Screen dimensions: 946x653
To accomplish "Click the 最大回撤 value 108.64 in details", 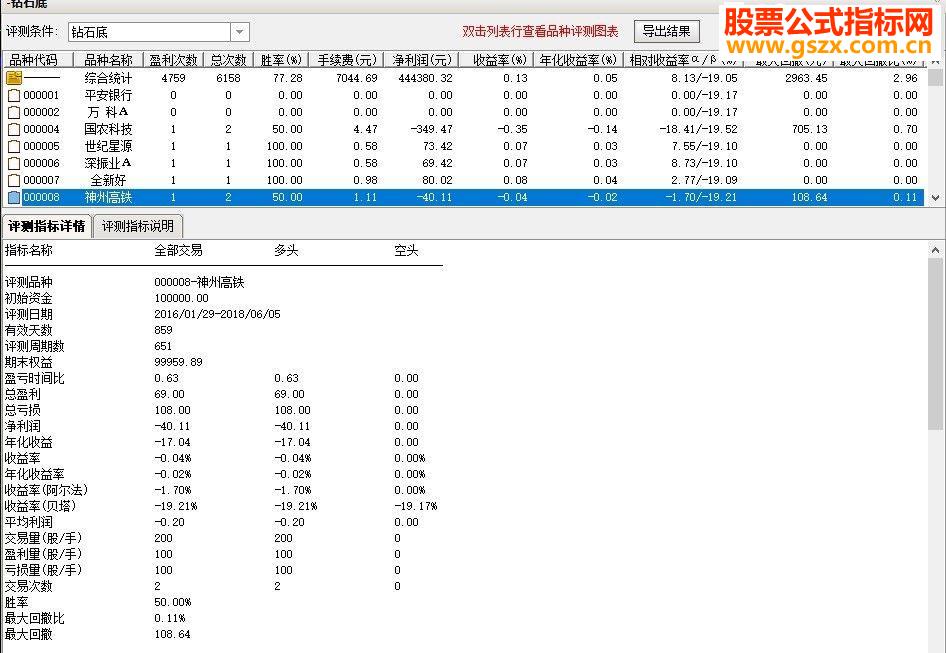I will point(172,634).
